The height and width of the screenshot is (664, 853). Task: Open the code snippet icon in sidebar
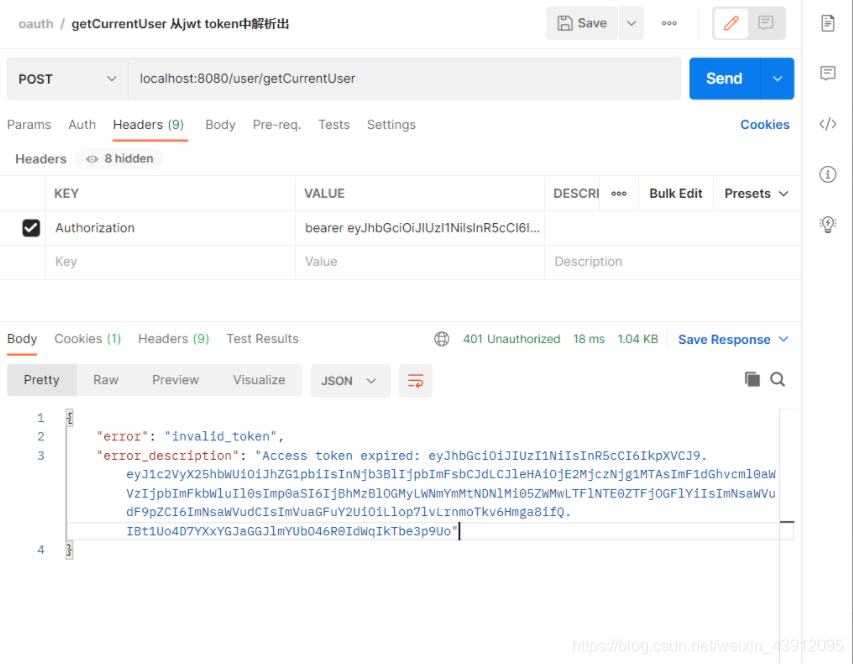pyautogui.click(x=828, y=124)
